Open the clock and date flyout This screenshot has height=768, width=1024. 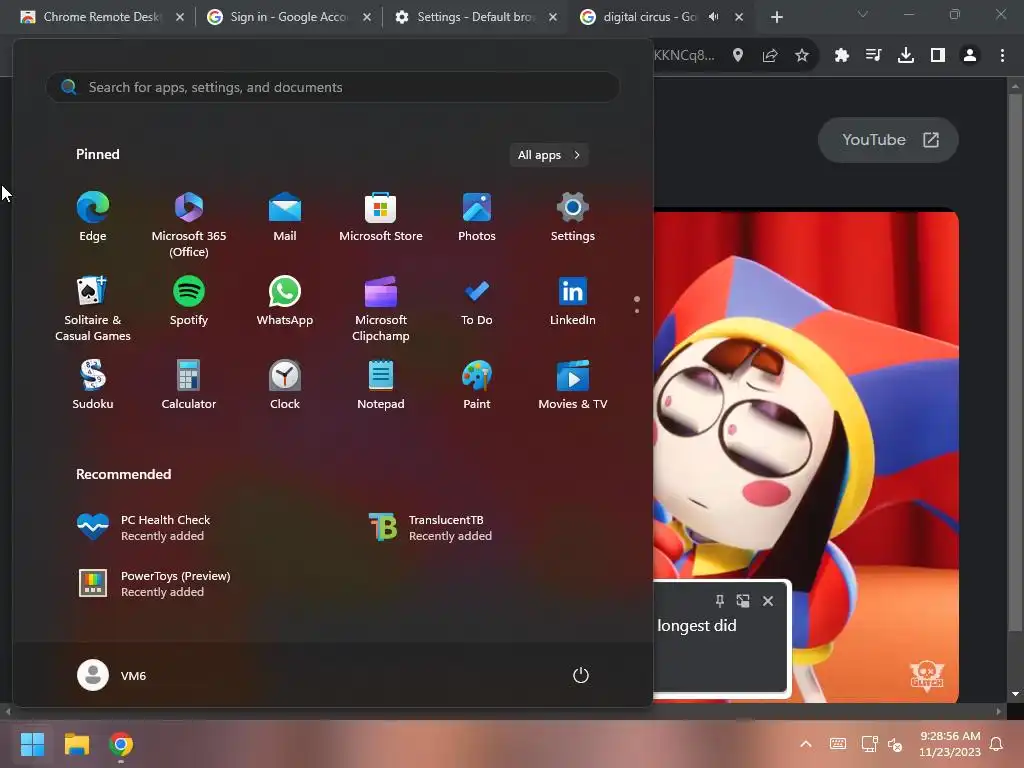950,744
